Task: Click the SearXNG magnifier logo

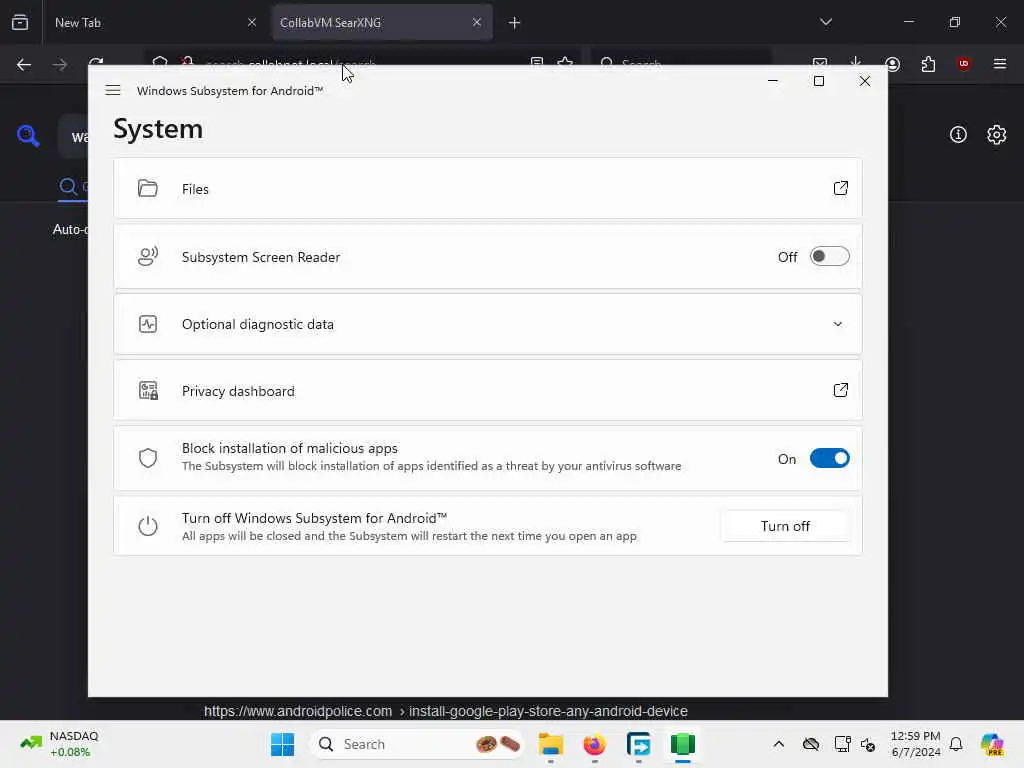Action: (28, 135)
